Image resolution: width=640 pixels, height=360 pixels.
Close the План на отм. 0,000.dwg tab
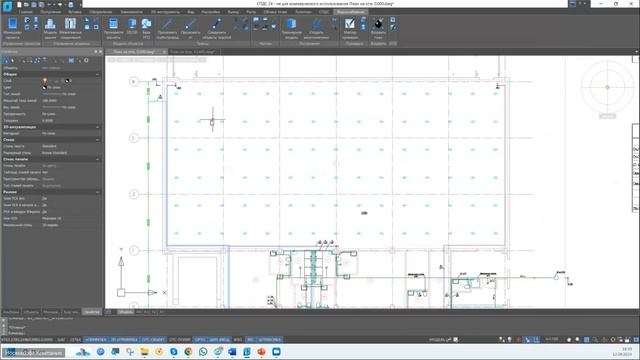[164, 52]
